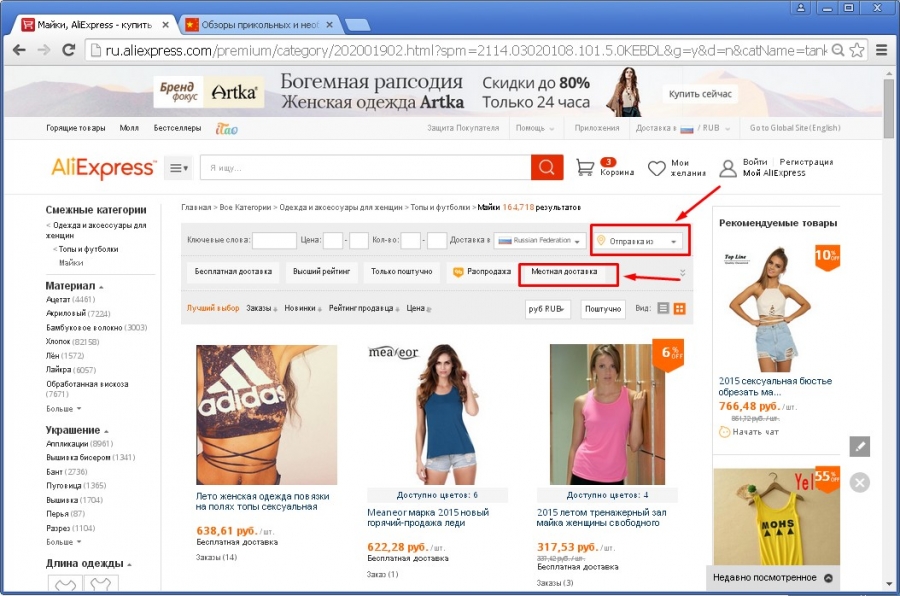Expand Больше under Украшение
The height and width of the screenshot is (596, 900).
click(x=64, y=542)
